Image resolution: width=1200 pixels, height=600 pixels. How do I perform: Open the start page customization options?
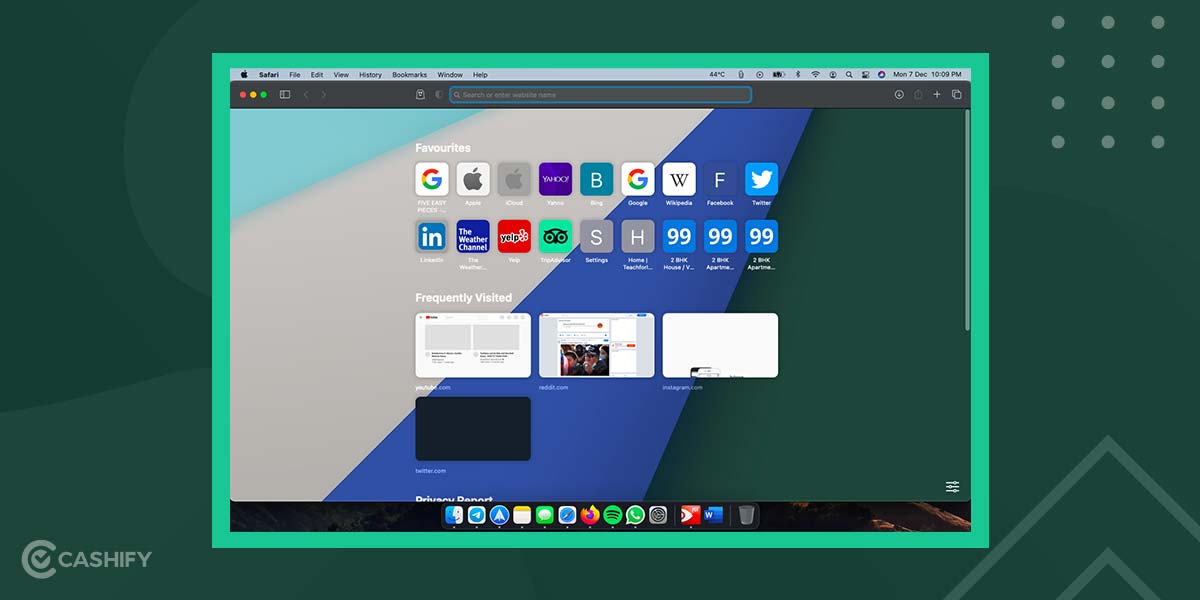point(952,486)
